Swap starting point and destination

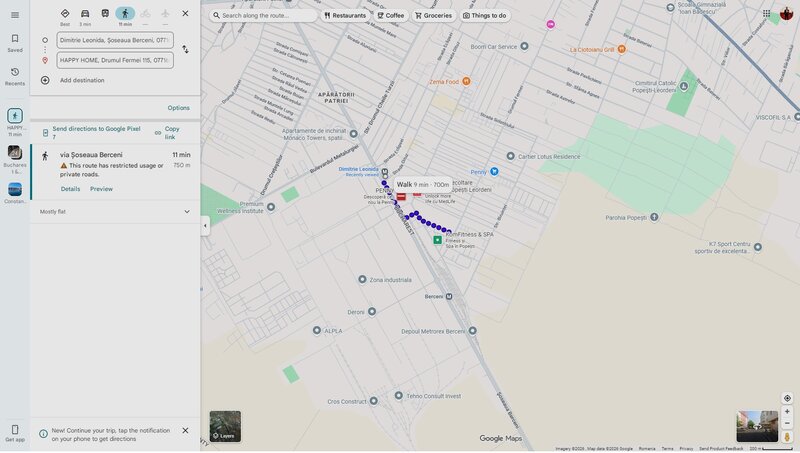pos(185,49)
